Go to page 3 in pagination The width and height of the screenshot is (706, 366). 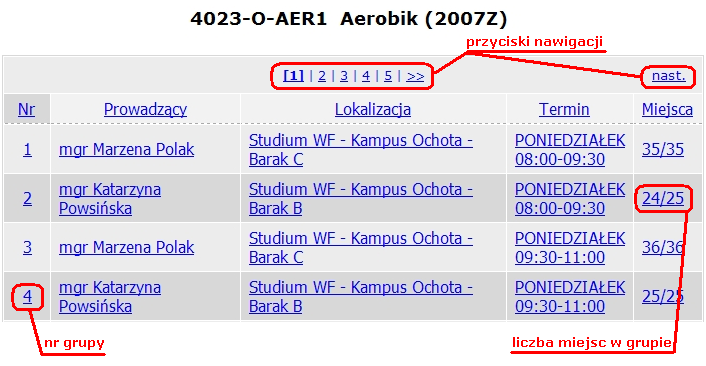click(344, 76)
